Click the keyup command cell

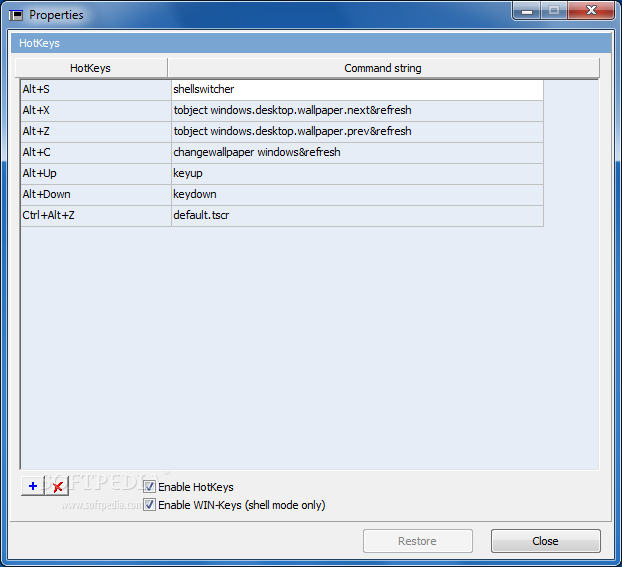click(357, 174)
